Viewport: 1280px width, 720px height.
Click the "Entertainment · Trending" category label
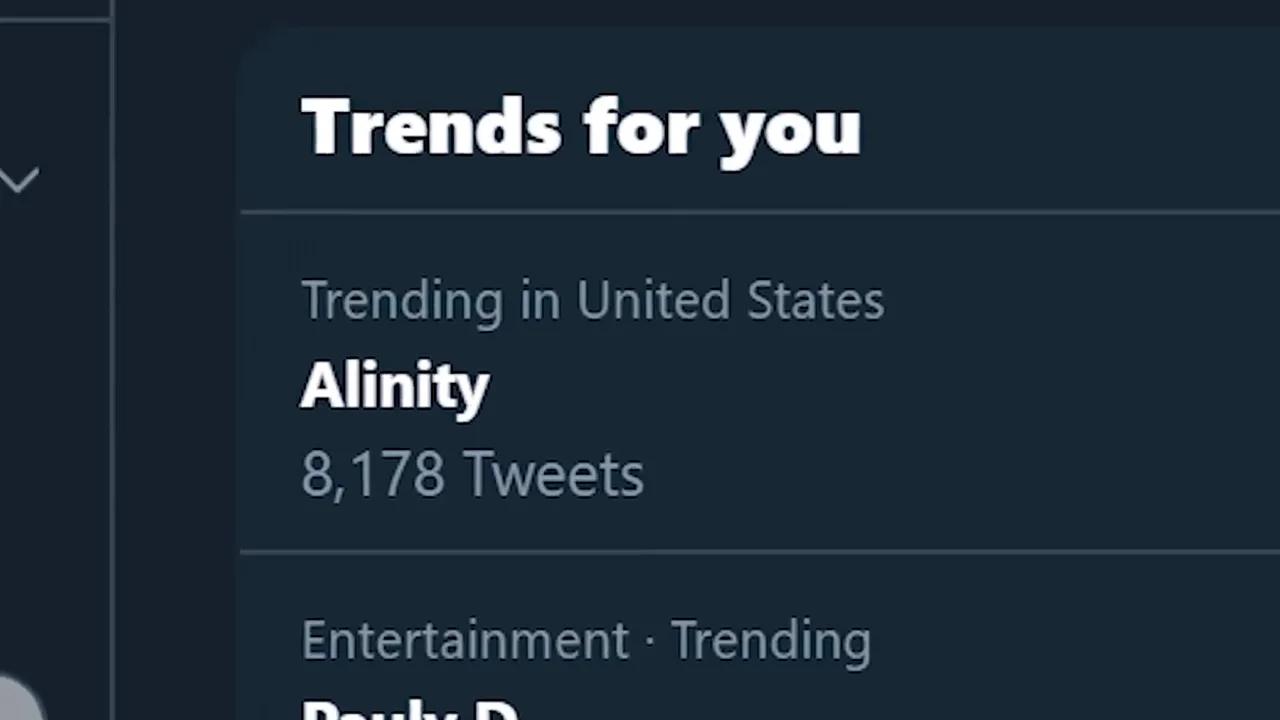pos(586,640)
